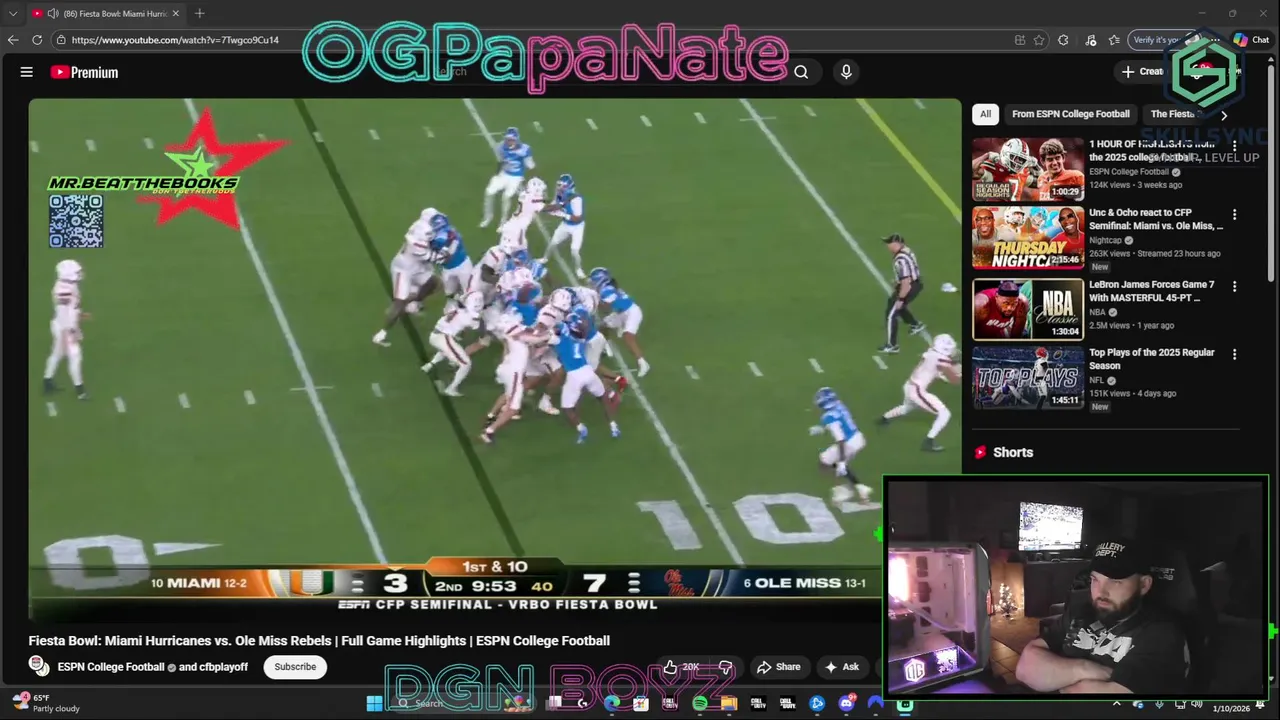
Task: Open Top Plays 2025 Regular Season title
Action: (x=1151, y=359)
